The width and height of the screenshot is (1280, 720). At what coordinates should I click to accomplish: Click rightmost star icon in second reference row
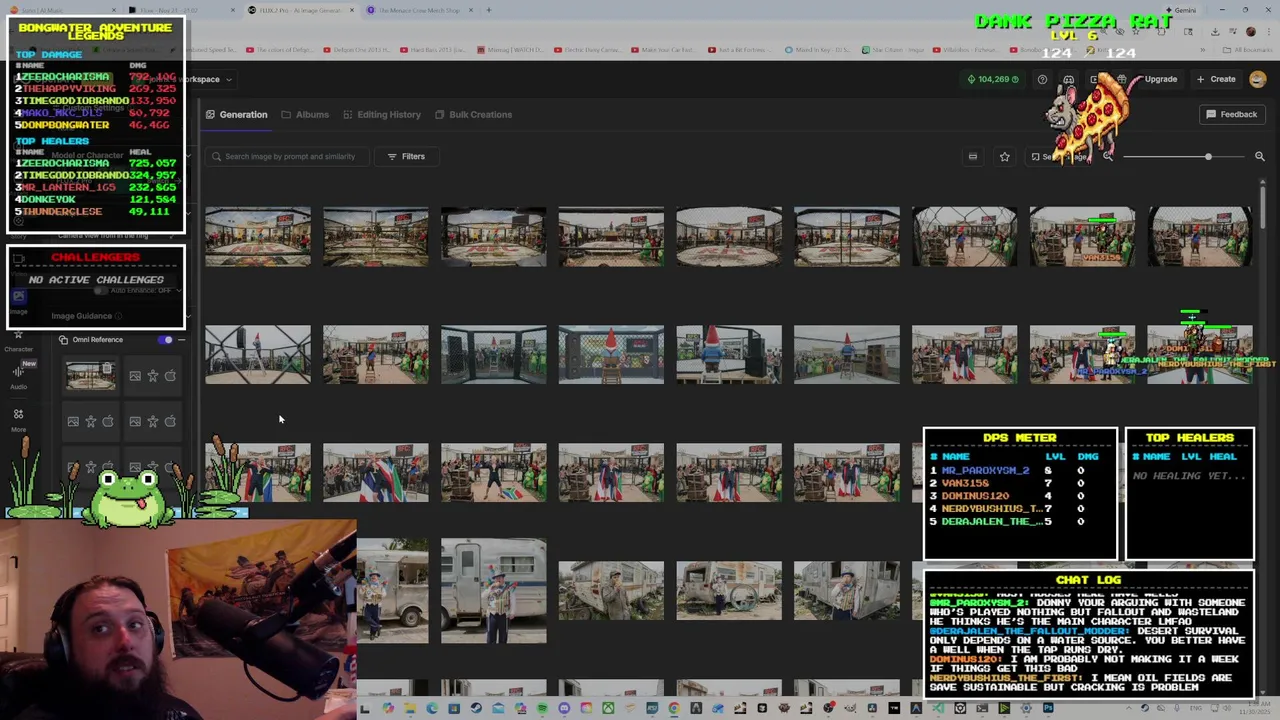153,422
